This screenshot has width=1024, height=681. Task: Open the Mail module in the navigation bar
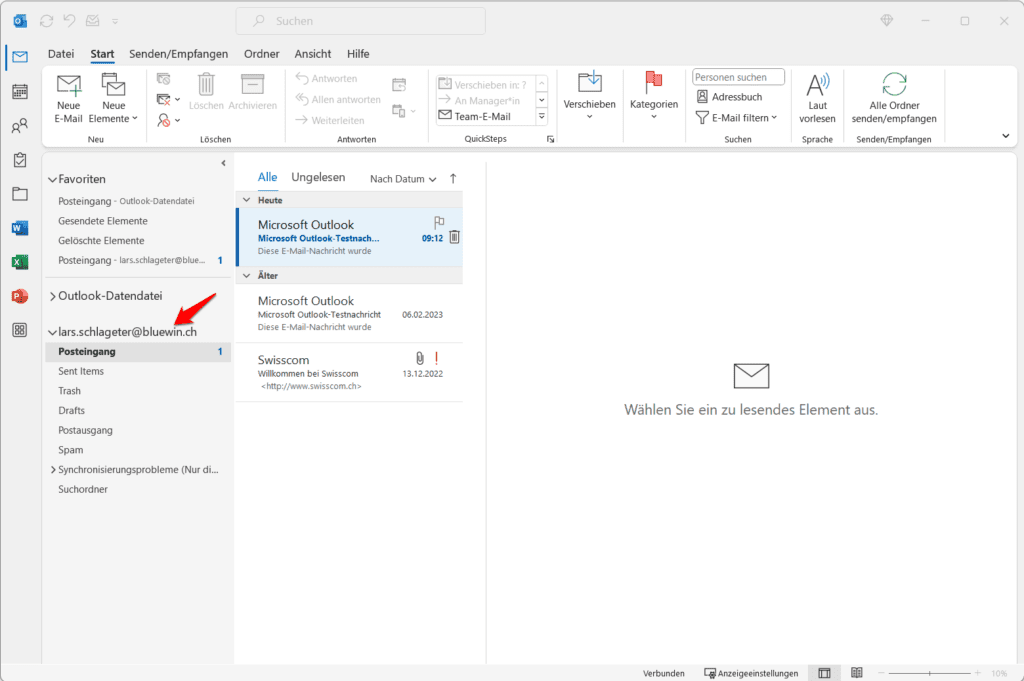pyautogui.click(x=20, y=57)
